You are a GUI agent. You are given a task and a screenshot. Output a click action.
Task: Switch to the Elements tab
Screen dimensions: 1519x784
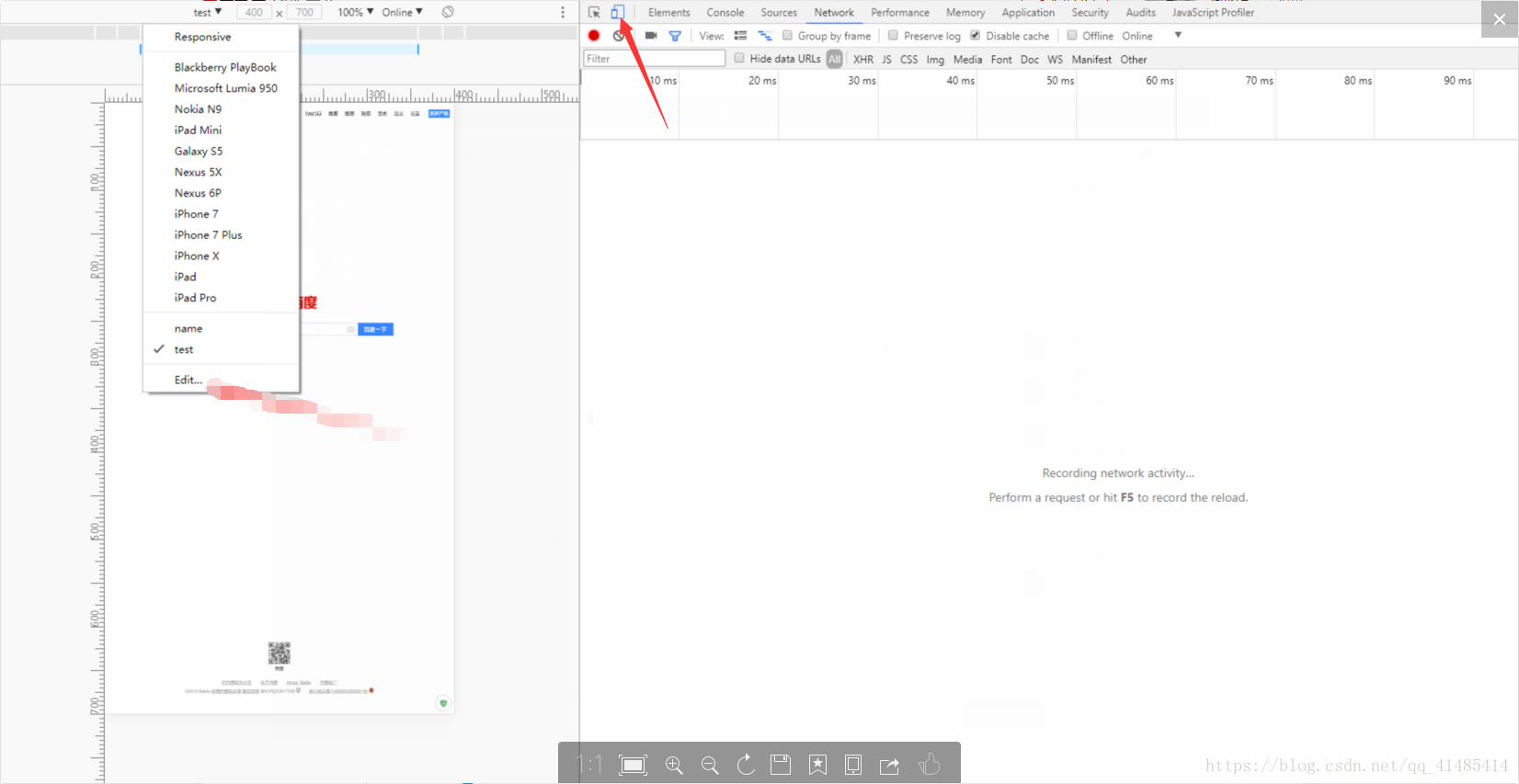668,12
